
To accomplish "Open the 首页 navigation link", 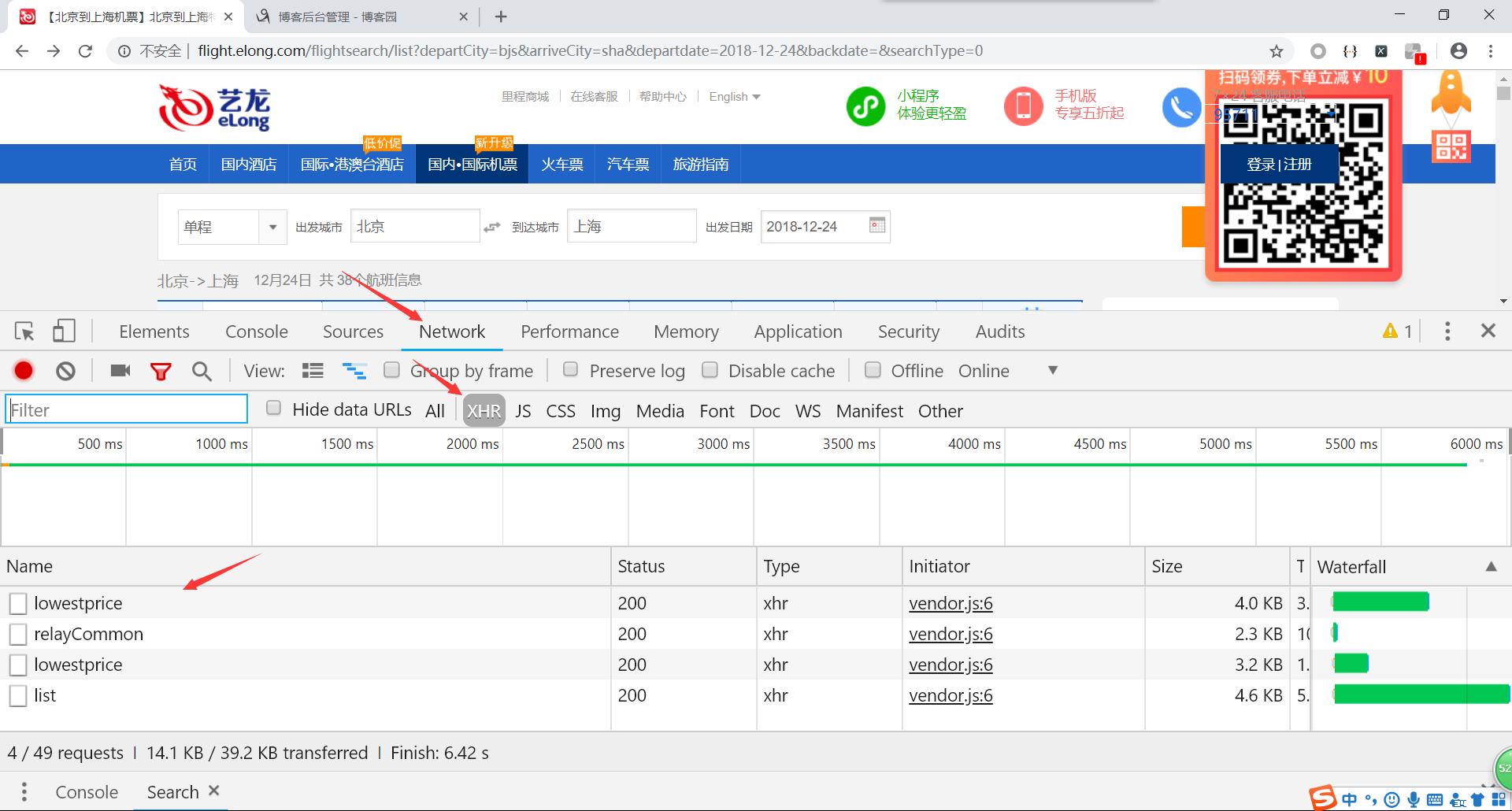I will pyautogui.click(x=183, y=164).
